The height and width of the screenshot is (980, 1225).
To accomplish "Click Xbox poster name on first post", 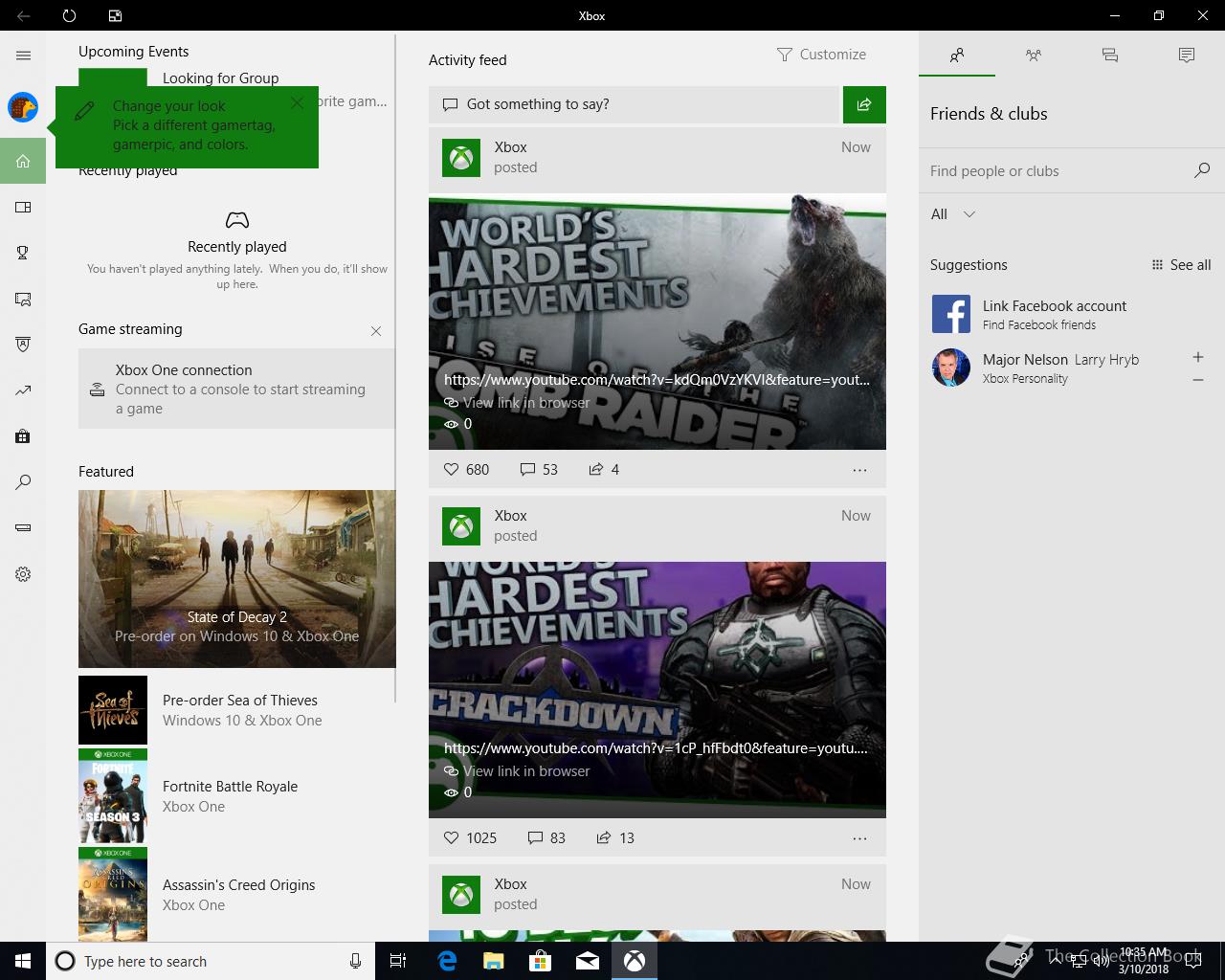I will (510, 147).
